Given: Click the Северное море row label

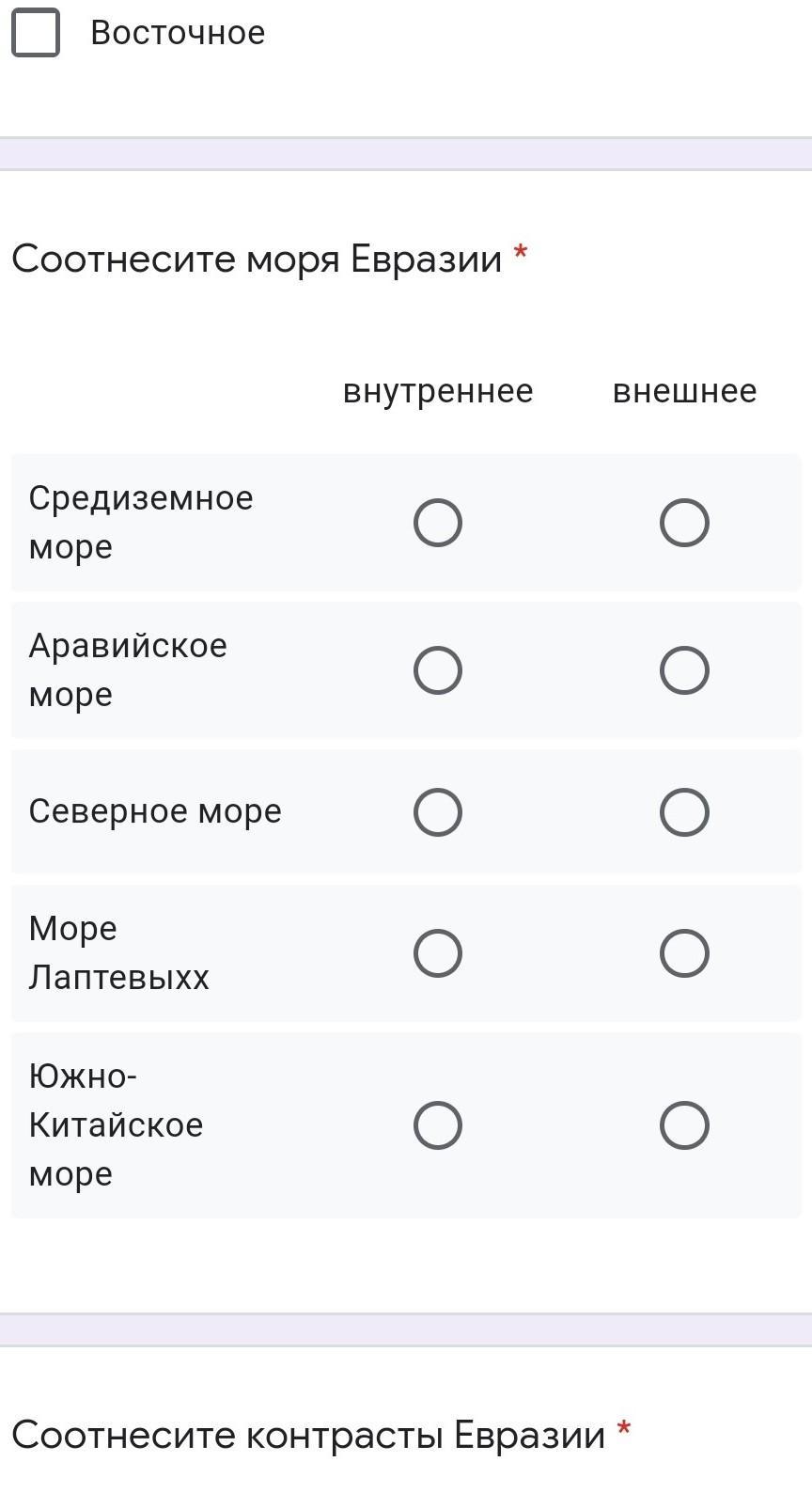Looking at the screenshot, I should tap(155, 811).
